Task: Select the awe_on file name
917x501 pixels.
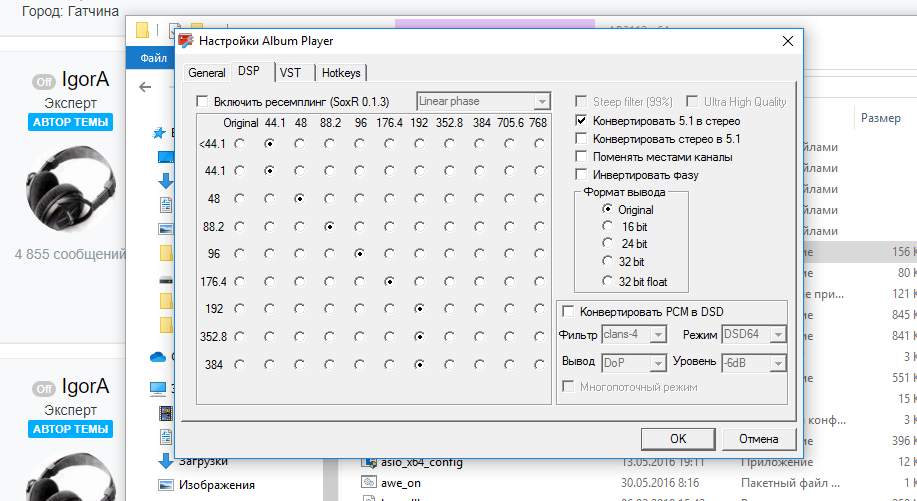Action: [x=401, y=483]
